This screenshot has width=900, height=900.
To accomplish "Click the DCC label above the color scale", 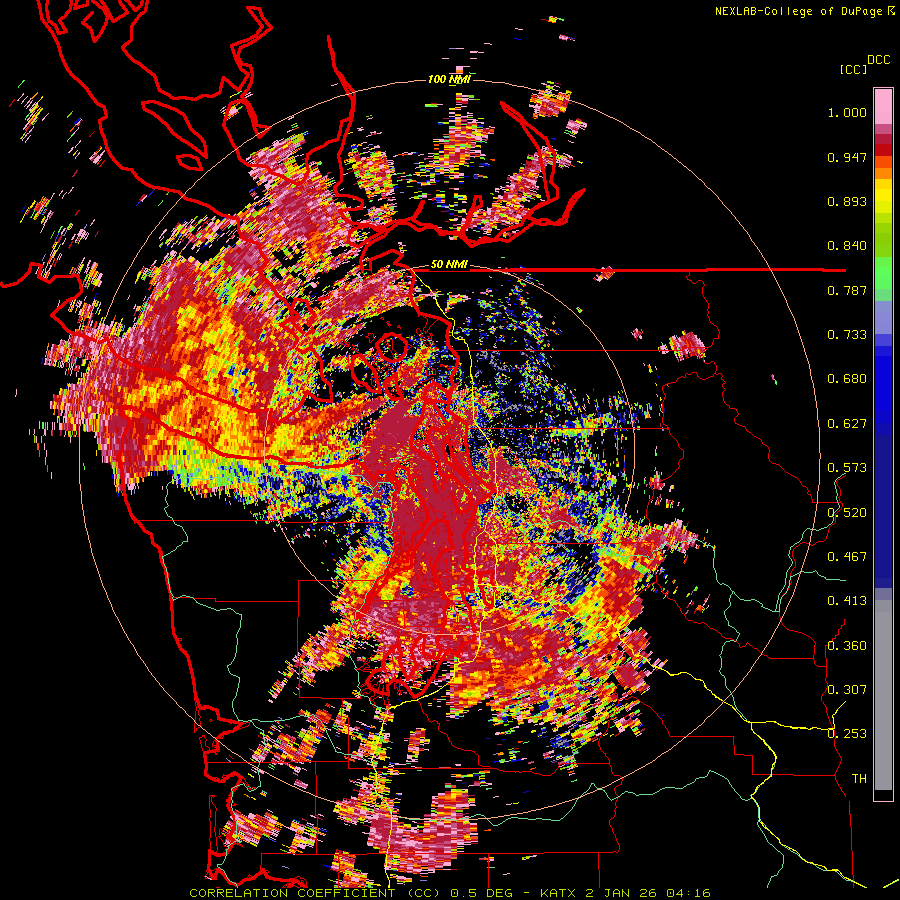I will 878,60.
